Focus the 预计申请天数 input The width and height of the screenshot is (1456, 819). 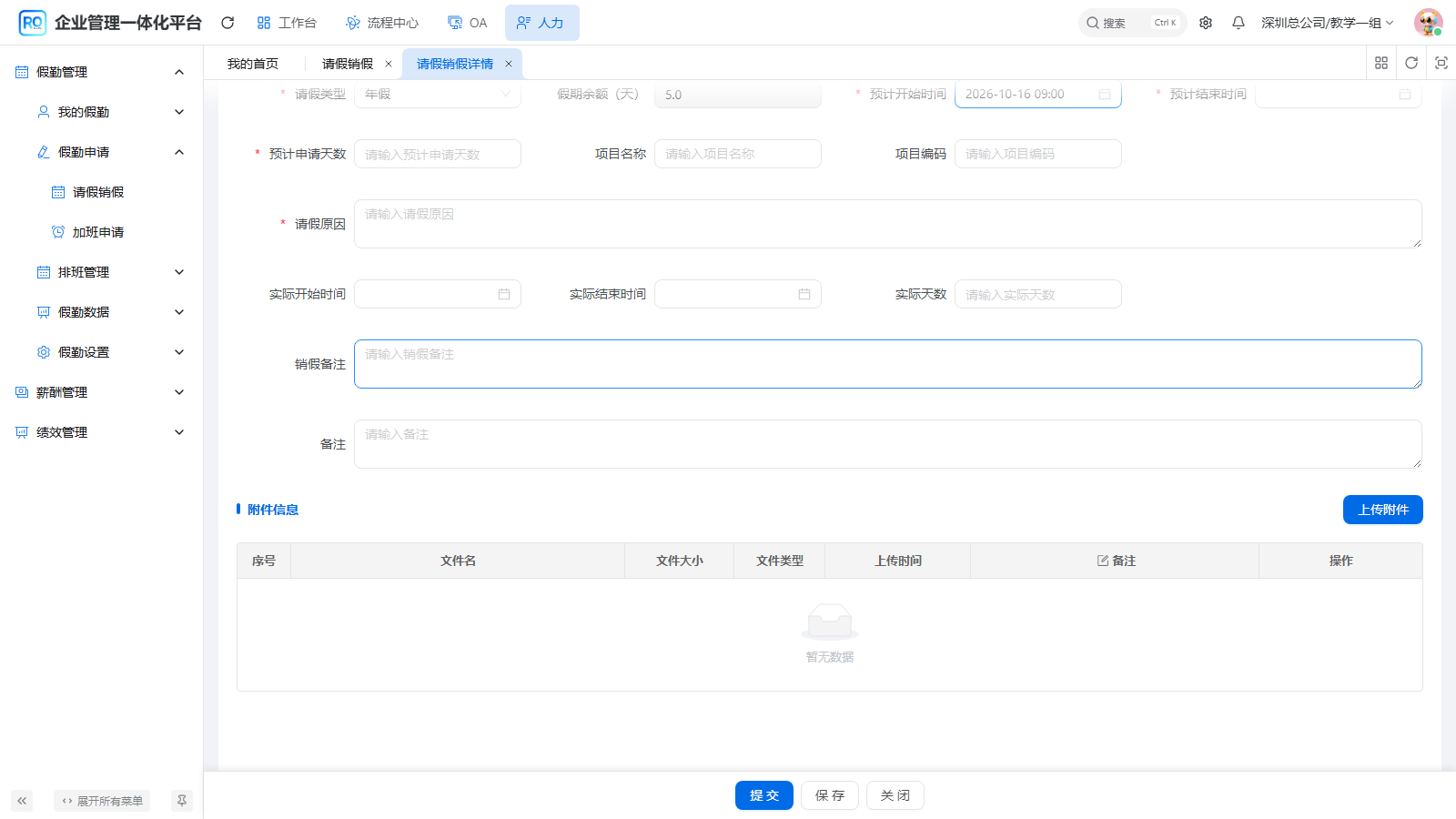[x=438, y=154]
